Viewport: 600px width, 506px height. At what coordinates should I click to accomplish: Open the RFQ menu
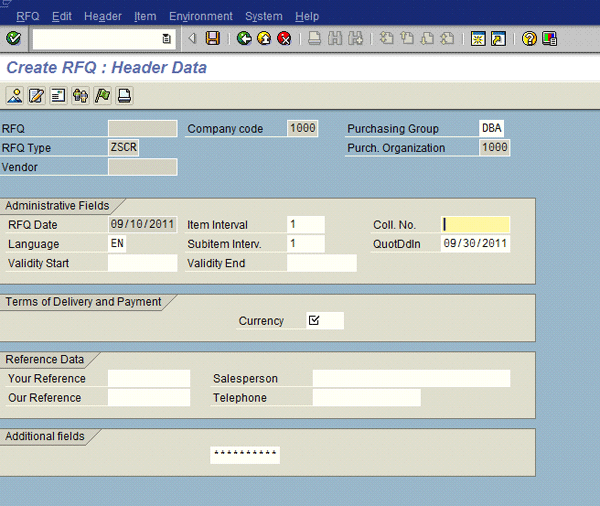tap(27, 17)
